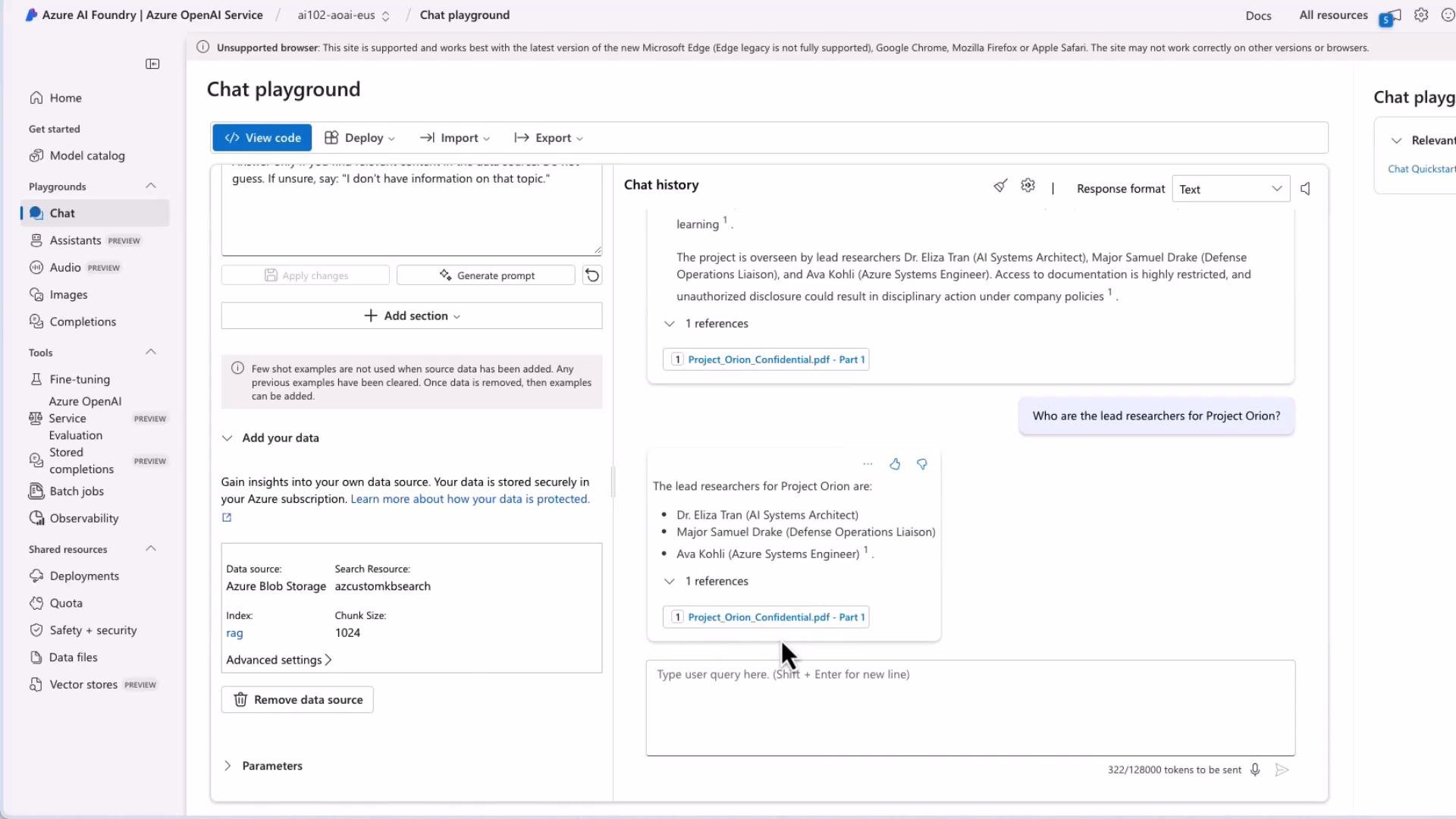
Task: Select Chat playground in sidebar
Action: click(95, 214)
